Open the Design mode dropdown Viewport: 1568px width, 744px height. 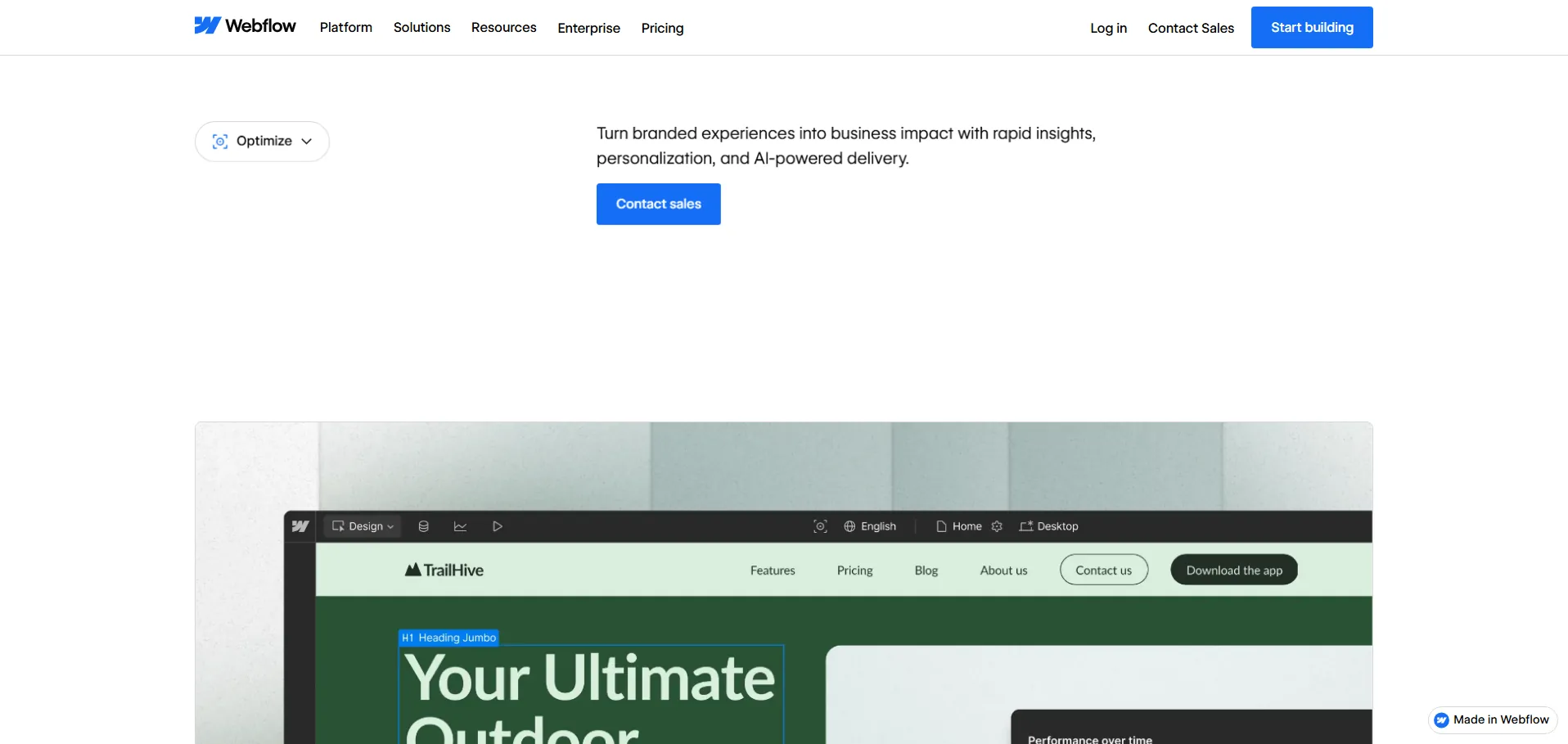(363, 526)
